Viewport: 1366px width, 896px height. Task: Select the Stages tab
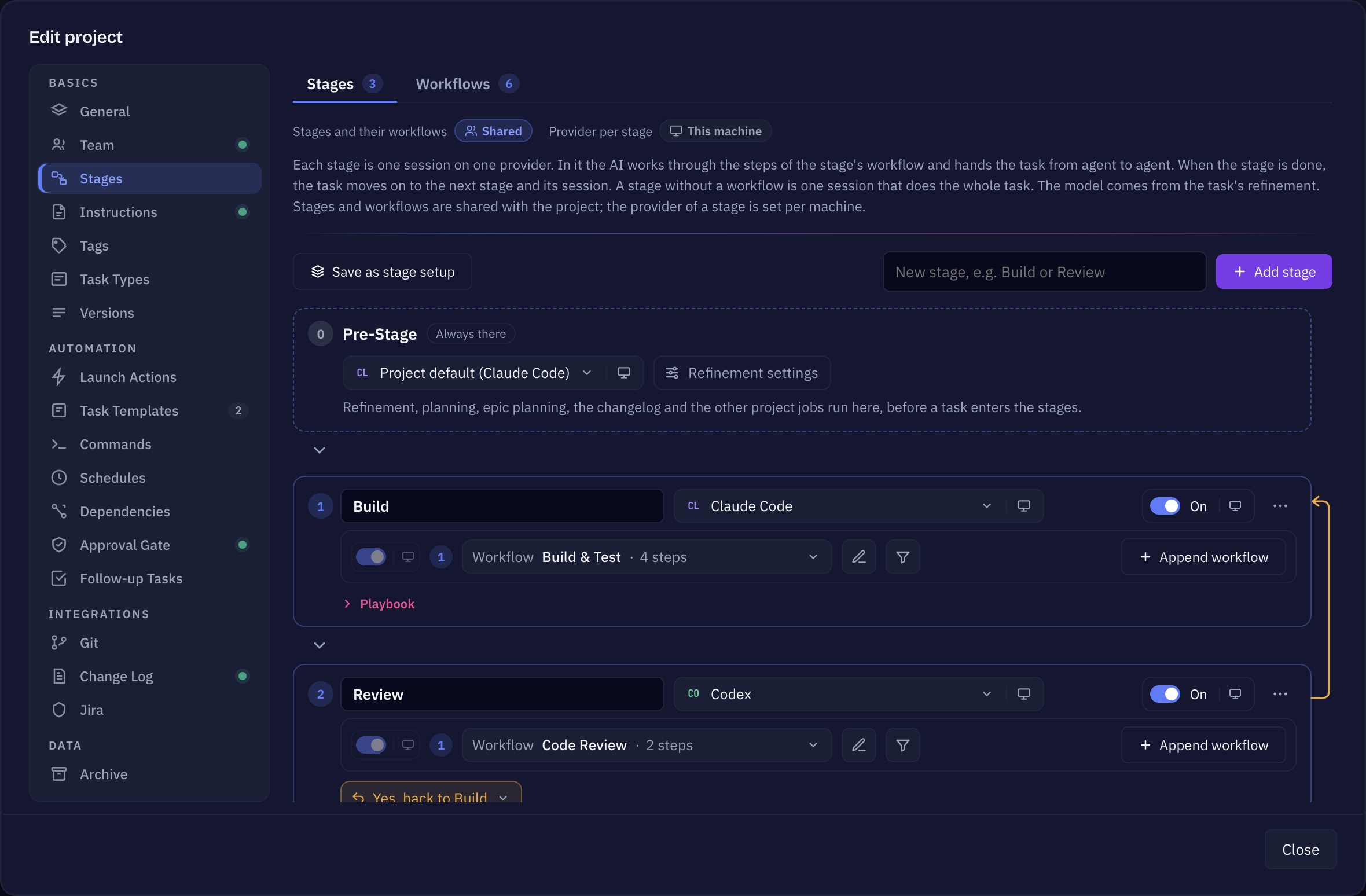pyautogui.click(x=344, y=84)
